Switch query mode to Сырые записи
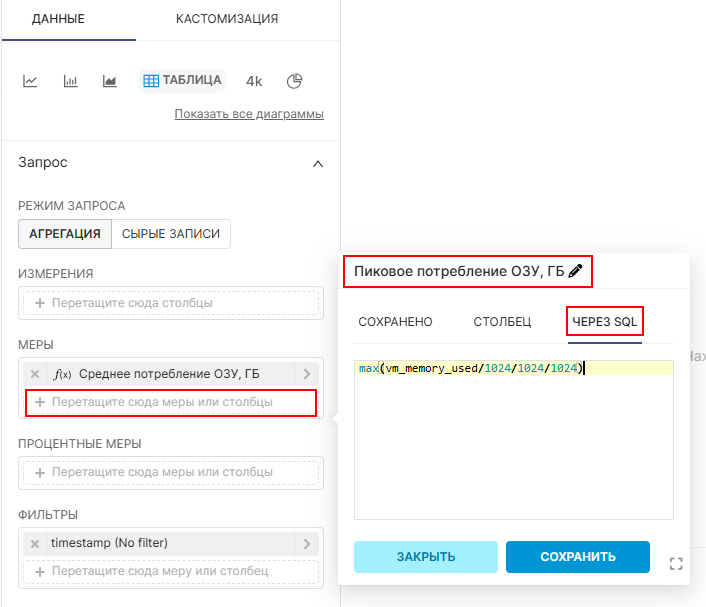706x607 pixels. (x=171, y=234)
